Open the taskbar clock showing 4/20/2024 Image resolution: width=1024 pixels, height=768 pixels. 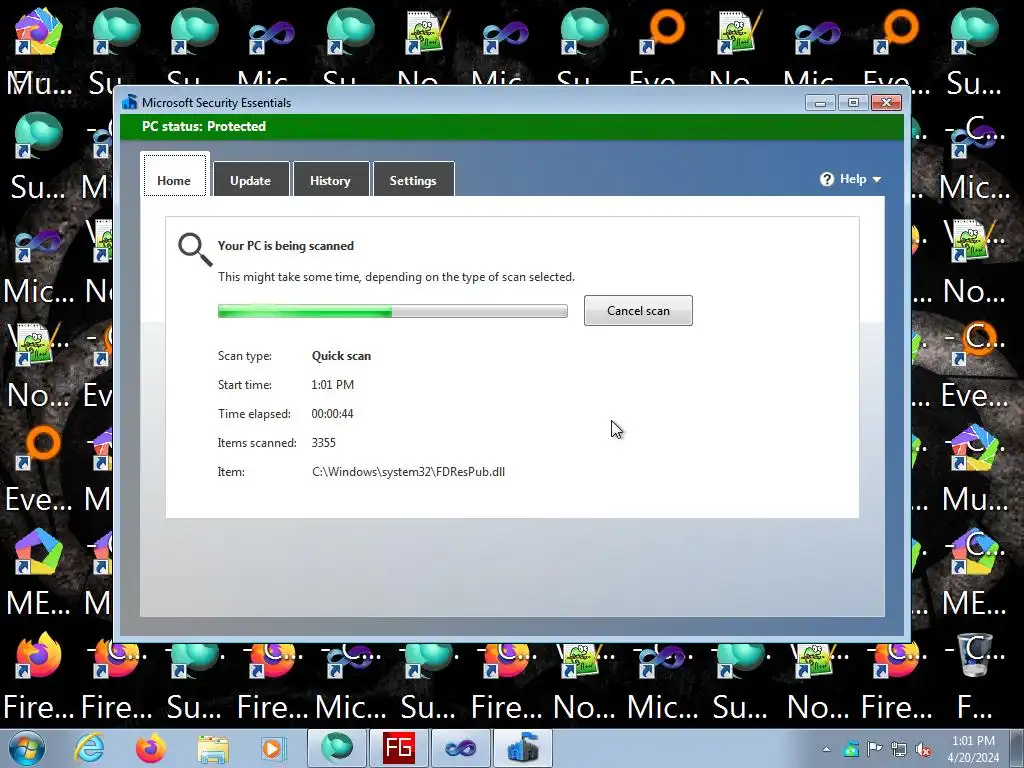tap(973, 749)
